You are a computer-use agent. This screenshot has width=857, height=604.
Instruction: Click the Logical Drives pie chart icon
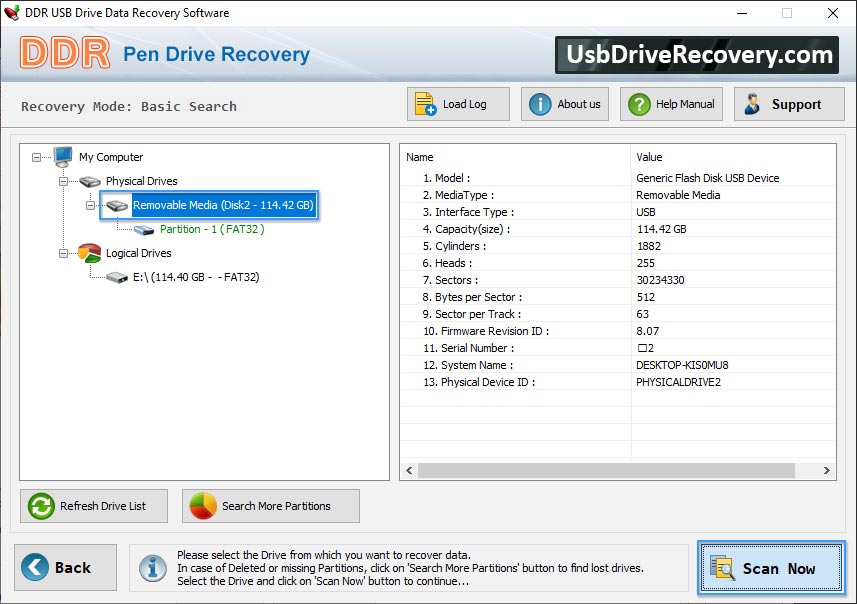click(x=89, y=253)
